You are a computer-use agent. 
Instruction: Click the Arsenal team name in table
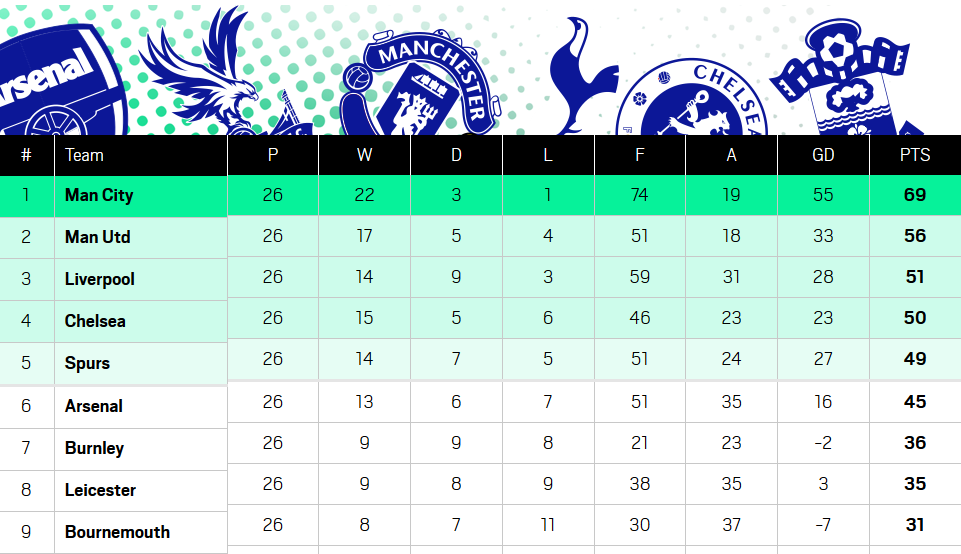point(94,406)
